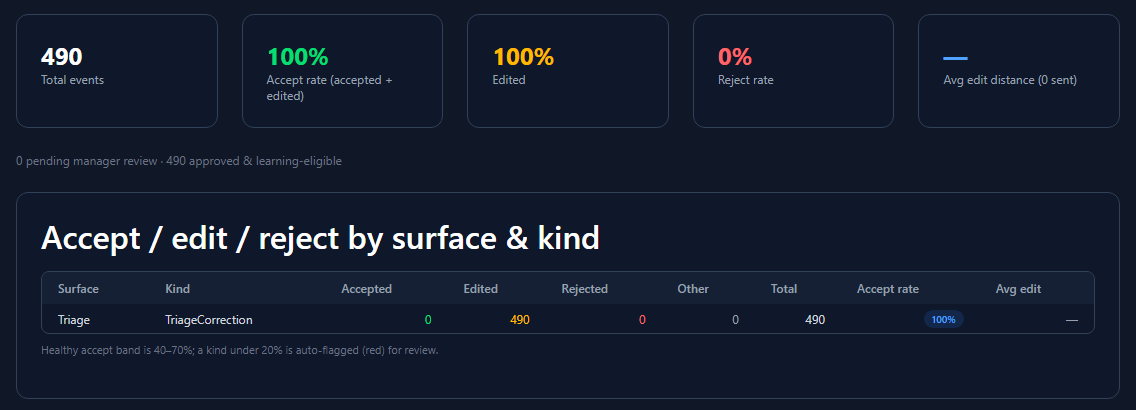Image resolution: width=1136 pixels, height=410 pixels.
Task: Sort table by Total column header
Action: pos(784,288)
